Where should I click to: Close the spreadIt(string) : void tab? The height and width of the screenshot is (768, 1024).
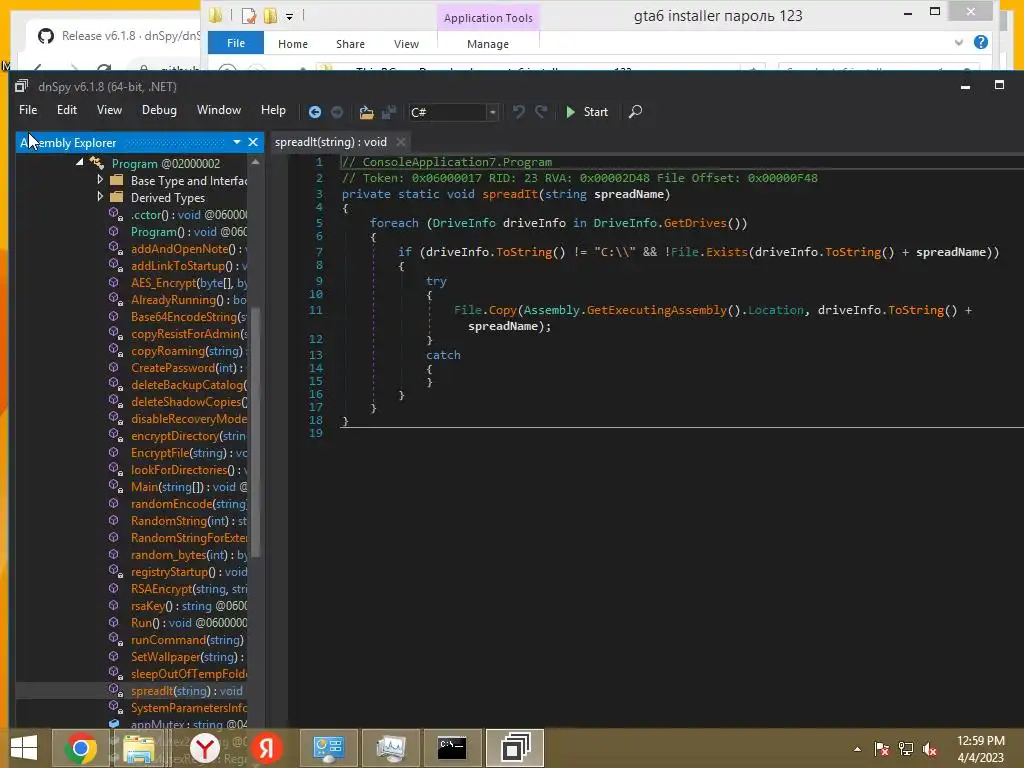pyautogui.click(x=401, y=142)
